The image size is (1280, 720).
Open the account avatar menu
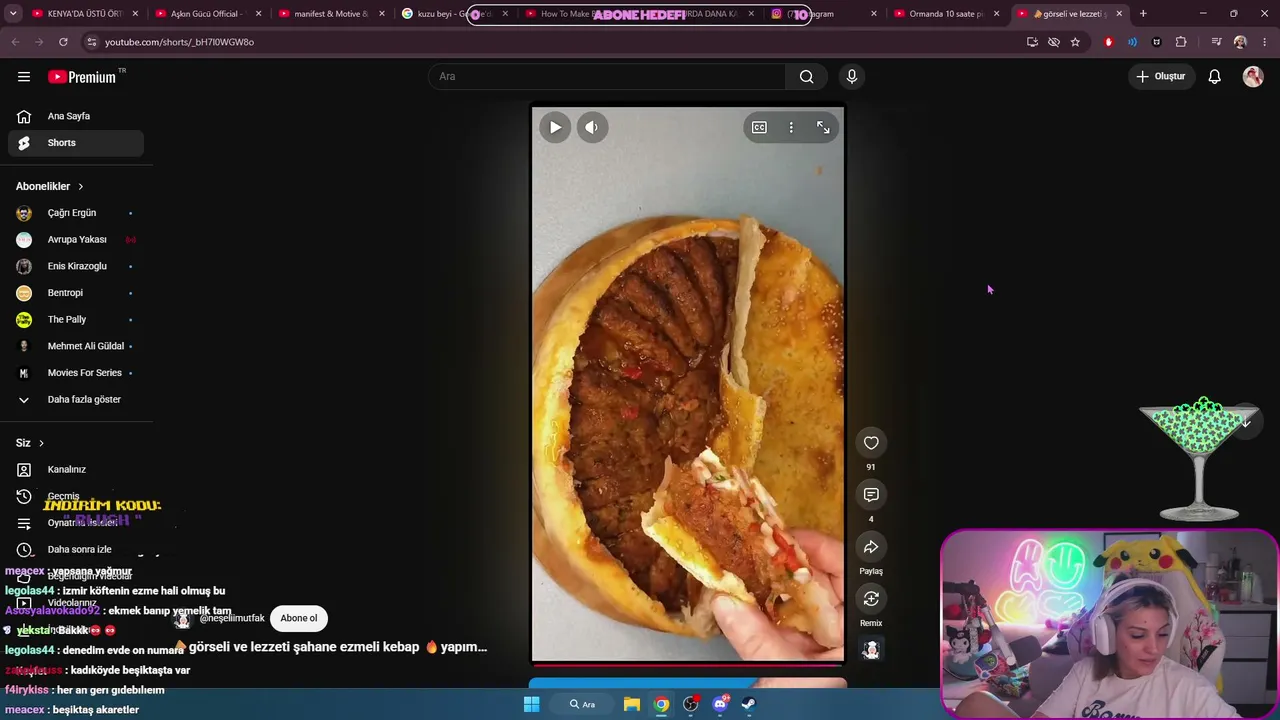pos(1253,76)
